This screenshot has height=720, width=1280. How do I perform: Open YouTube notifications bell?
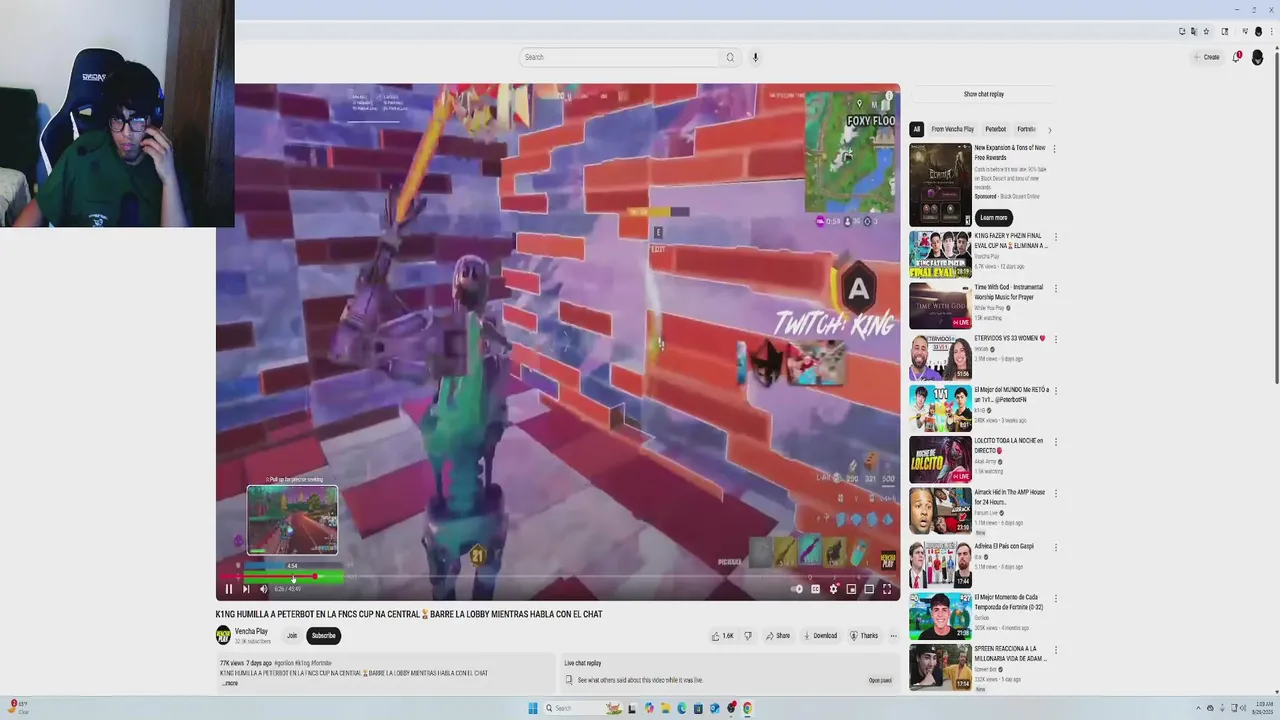[1236, 57]
